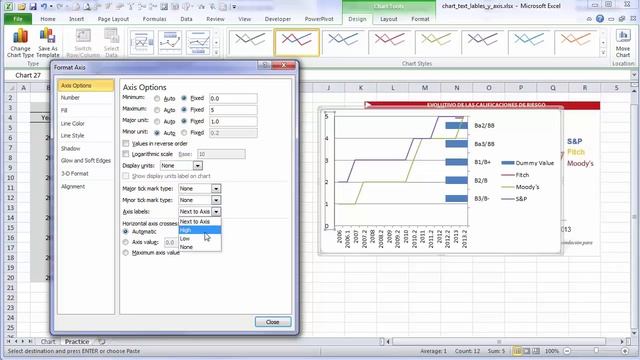The height and width of the screenshot is (360, 640).
Task: Open the File tab
Action: pyautogui.click(x=18, y=19)
